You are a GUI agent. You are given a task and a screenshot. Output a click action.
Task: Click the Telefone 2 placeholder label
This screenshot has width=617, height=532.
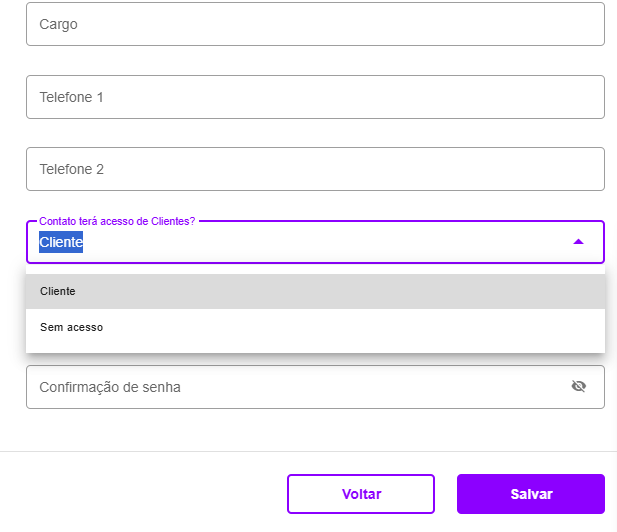click(x=72, y=169)
